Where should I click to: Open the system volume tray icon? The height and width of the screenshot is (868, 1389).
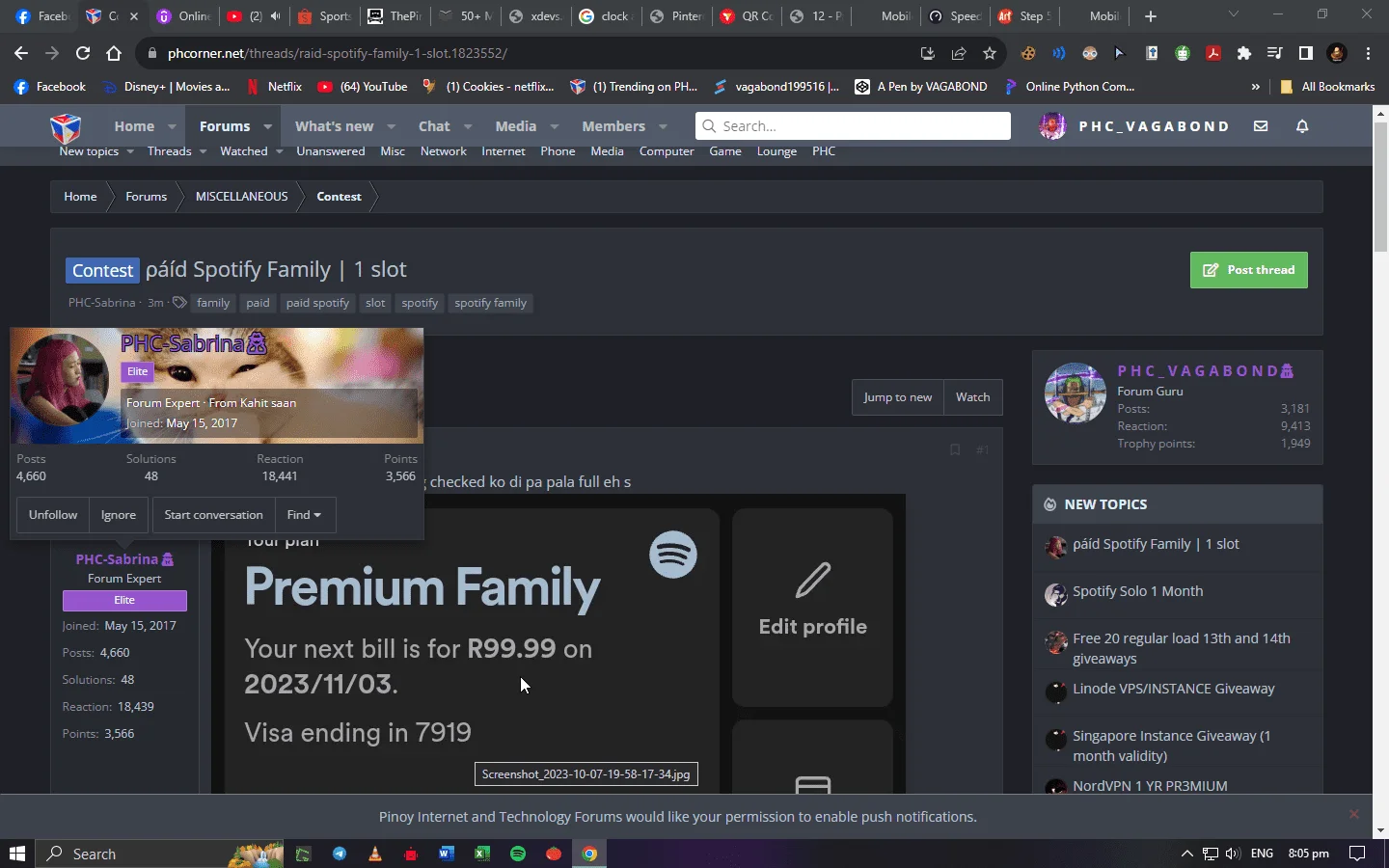(1232, 854)
